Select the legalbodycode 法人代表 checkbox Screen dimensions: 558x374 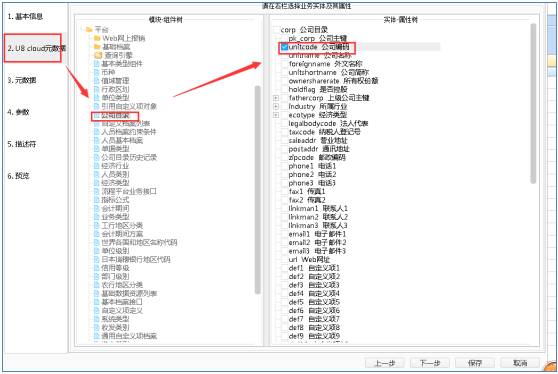tap(284, 123)
